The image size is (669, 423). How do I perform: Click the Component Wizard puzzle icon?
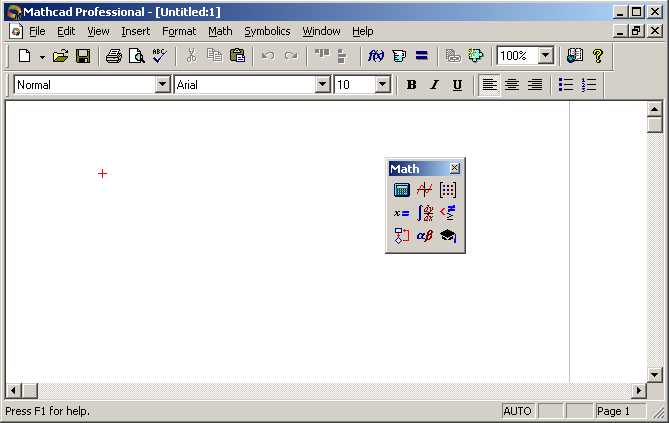(x=476, y=56)
